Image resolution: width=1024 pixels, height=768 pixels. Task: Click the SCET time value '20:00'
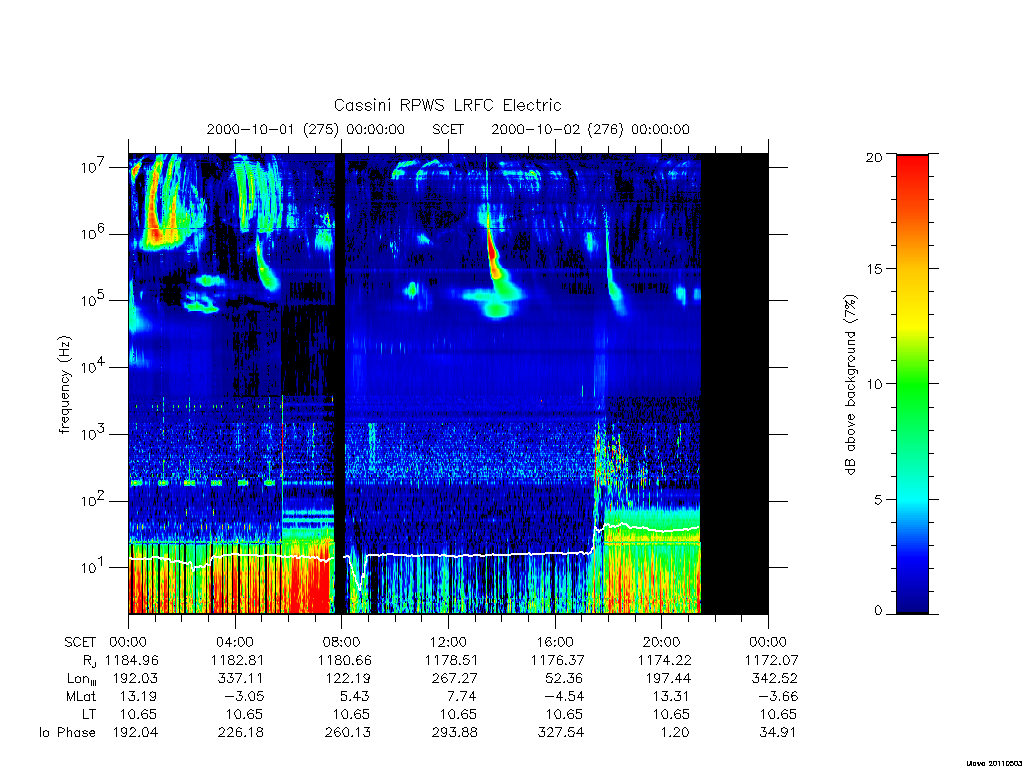click(662, 642)
